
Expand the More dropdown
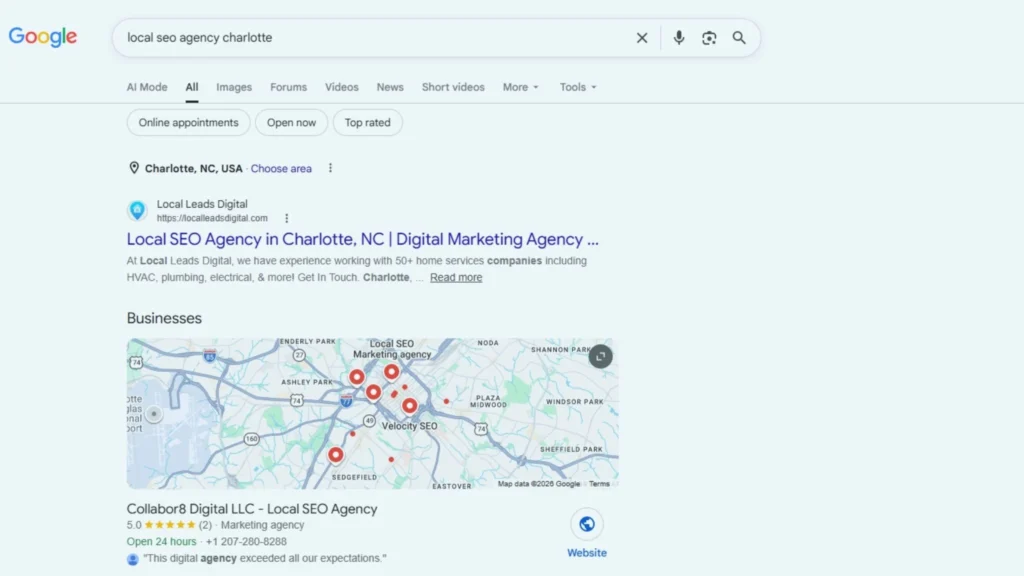[x=520, y=87]
